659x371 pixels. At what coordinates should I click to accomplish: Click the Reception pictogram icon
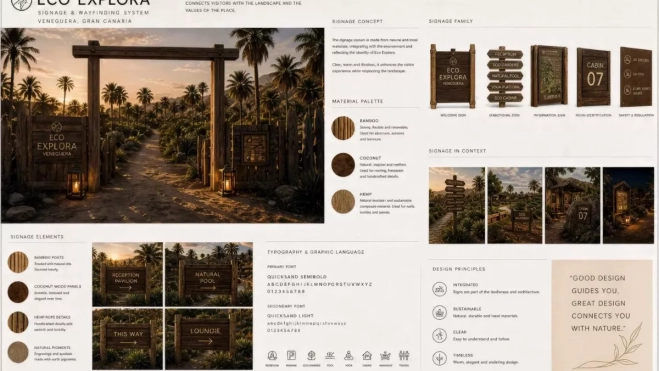pos(272,356)
